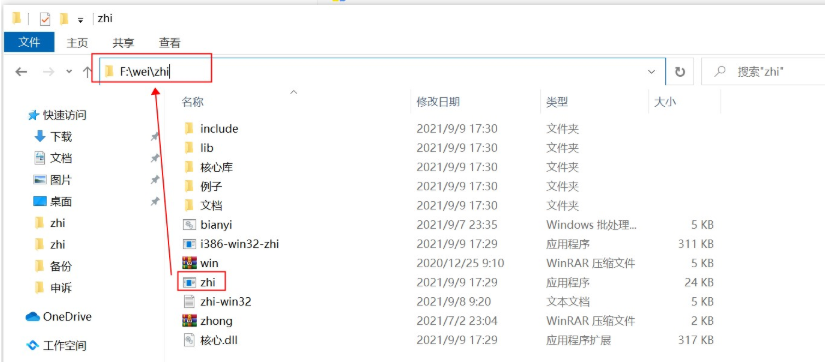Click the win WinRAR archive icon
This screenshot has height=363, width=825.
tap(189, 263)
